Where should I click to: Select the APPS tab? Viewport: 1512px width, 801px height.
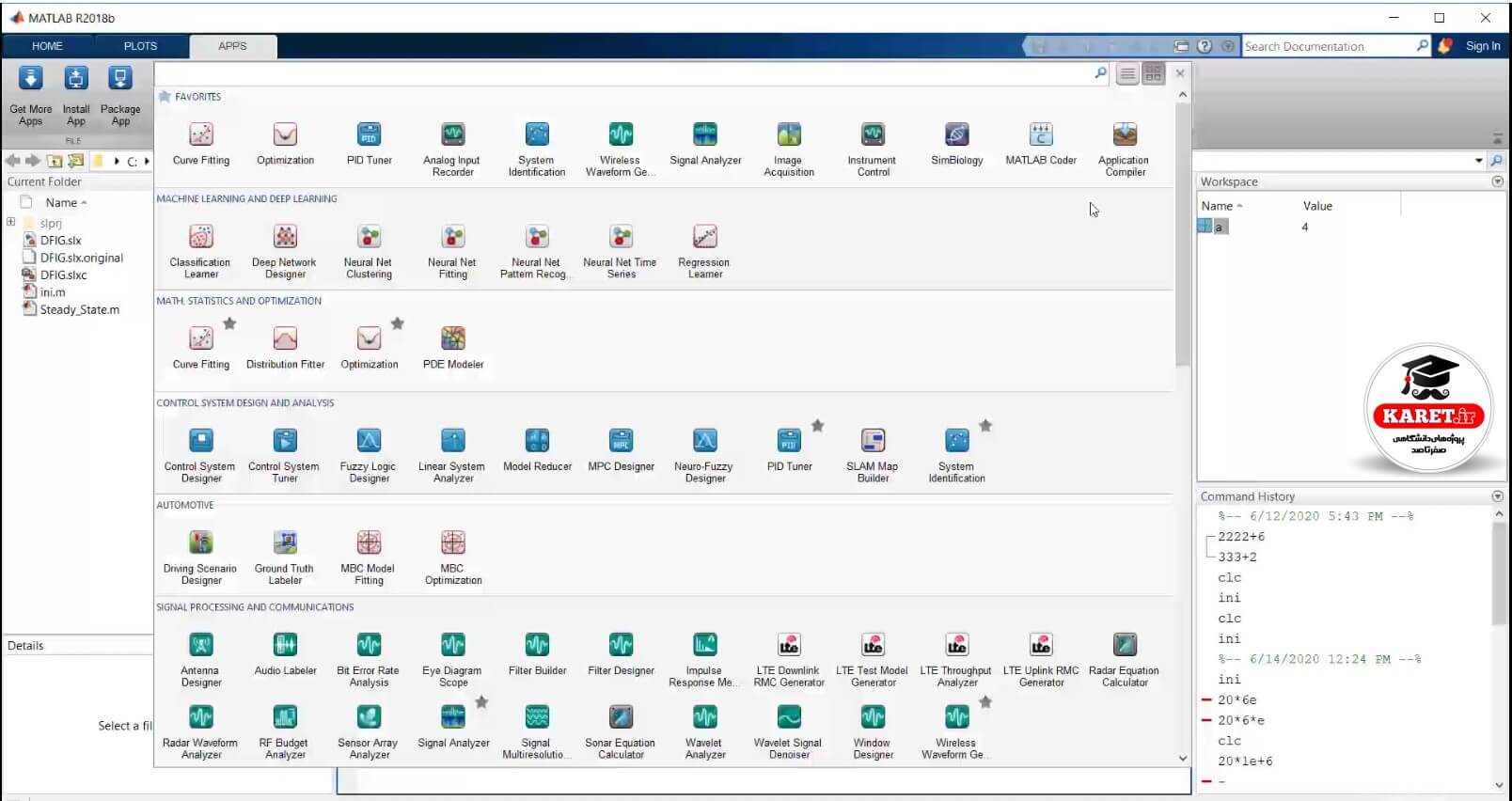click(232, 46)
